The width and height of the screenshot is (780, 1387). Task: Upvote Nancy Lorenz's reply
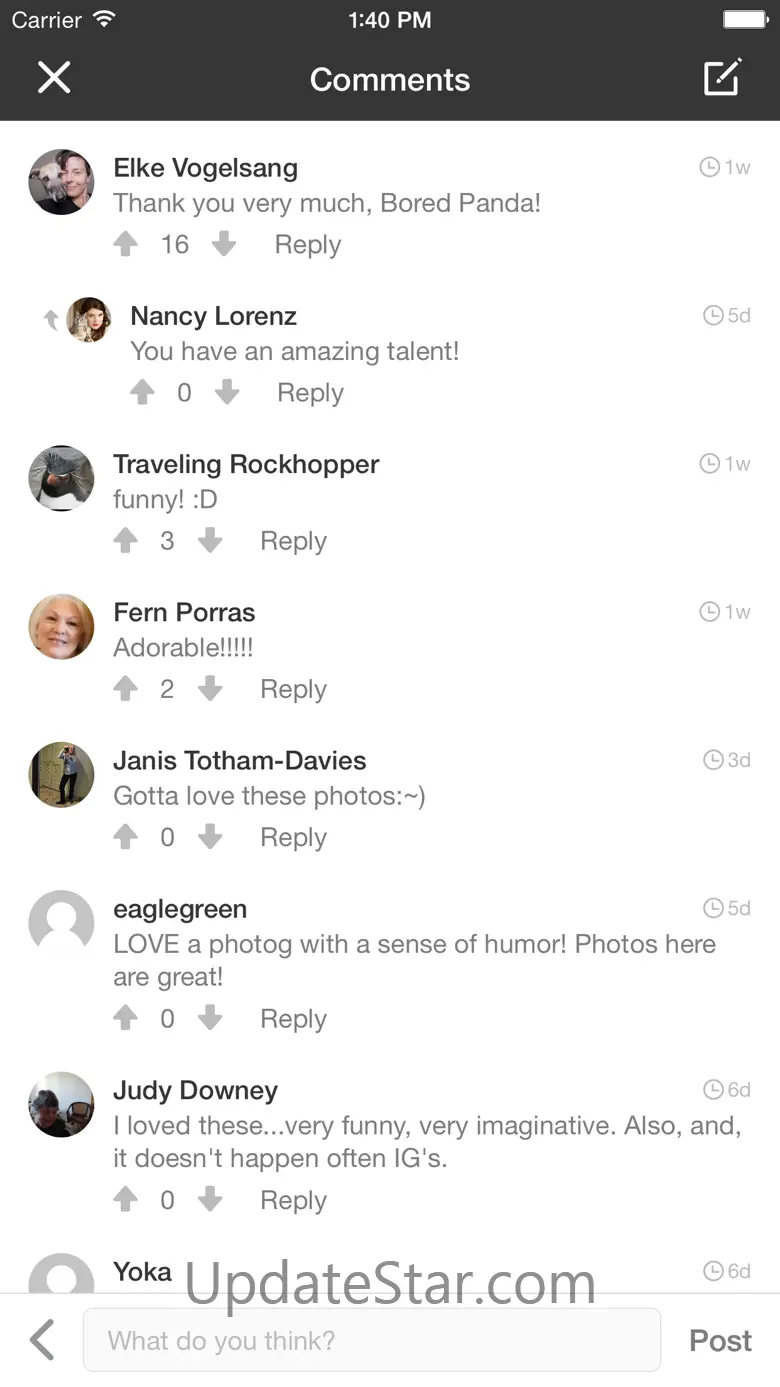(x=143, y=392)
